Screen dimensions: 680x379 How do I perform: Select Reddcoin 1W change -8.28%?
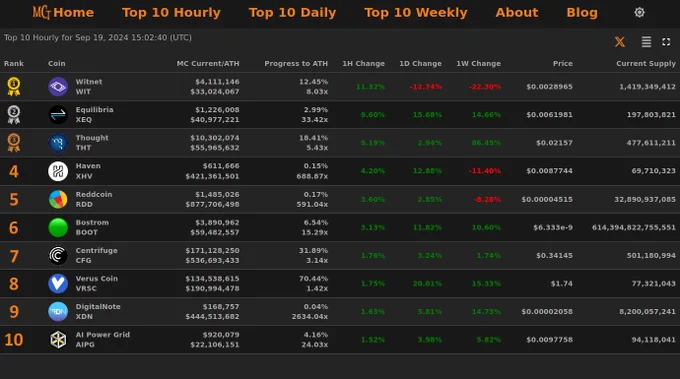pyautogui.click(x=487, y=199)
